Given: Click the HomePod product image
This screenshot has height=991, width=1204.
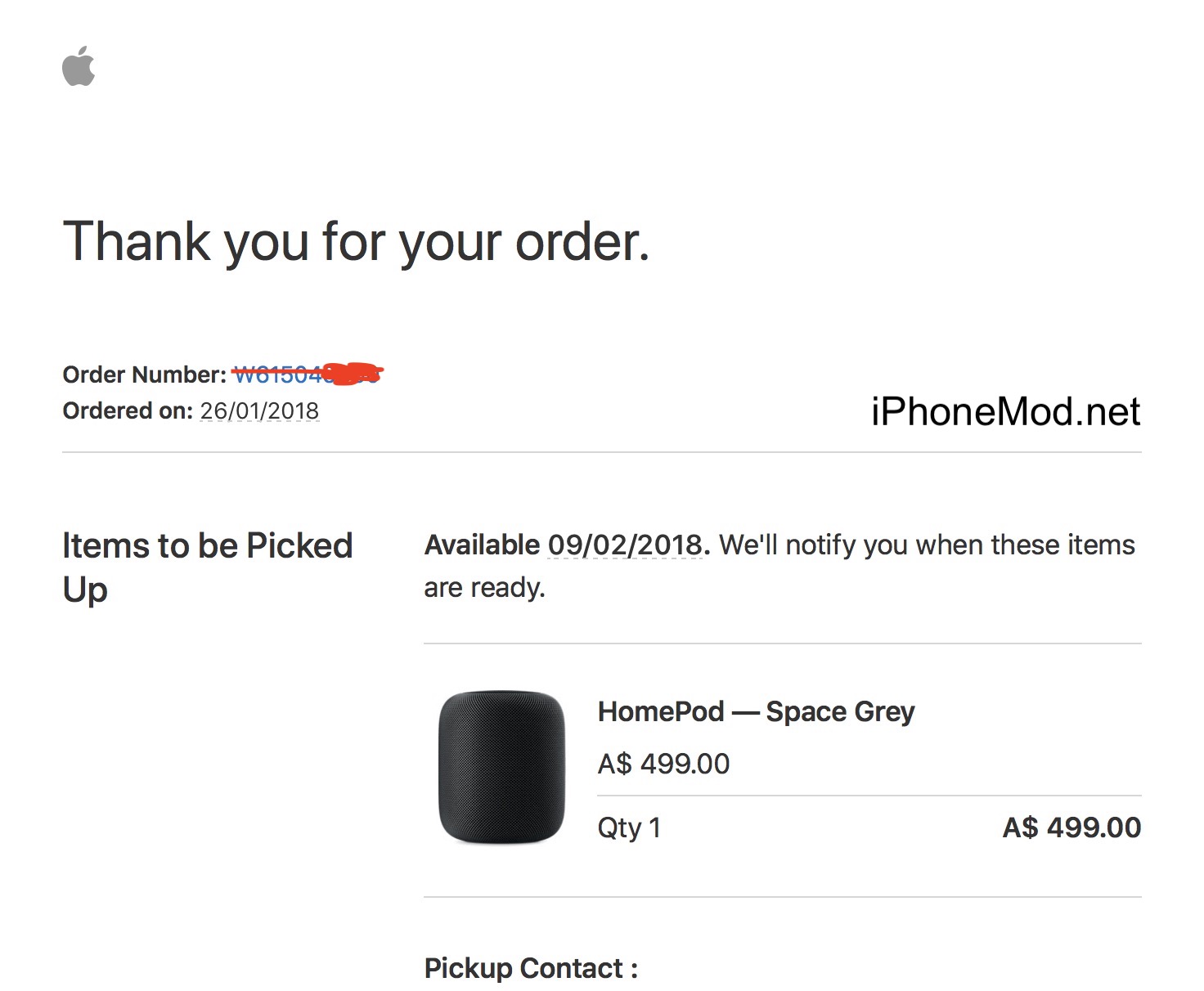Looking at the screenshot, I should [x=501, y=767].
